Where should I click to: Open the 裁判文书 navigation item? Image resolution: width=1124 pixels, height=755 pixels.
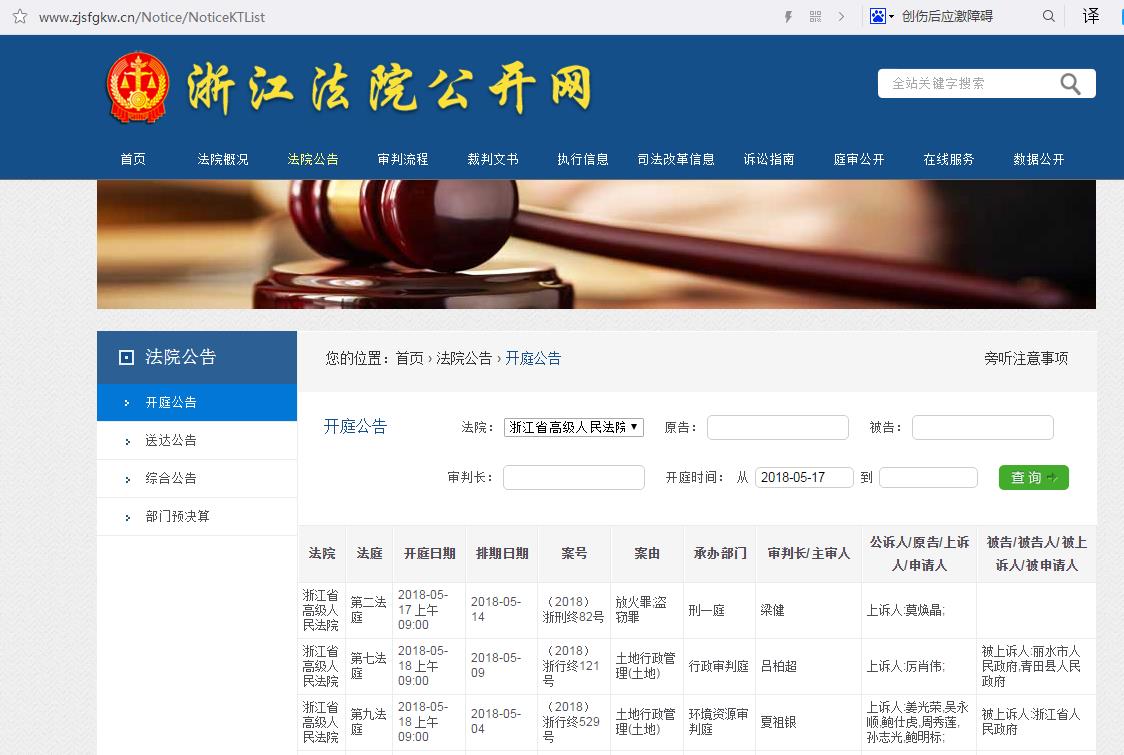(492, 159)
